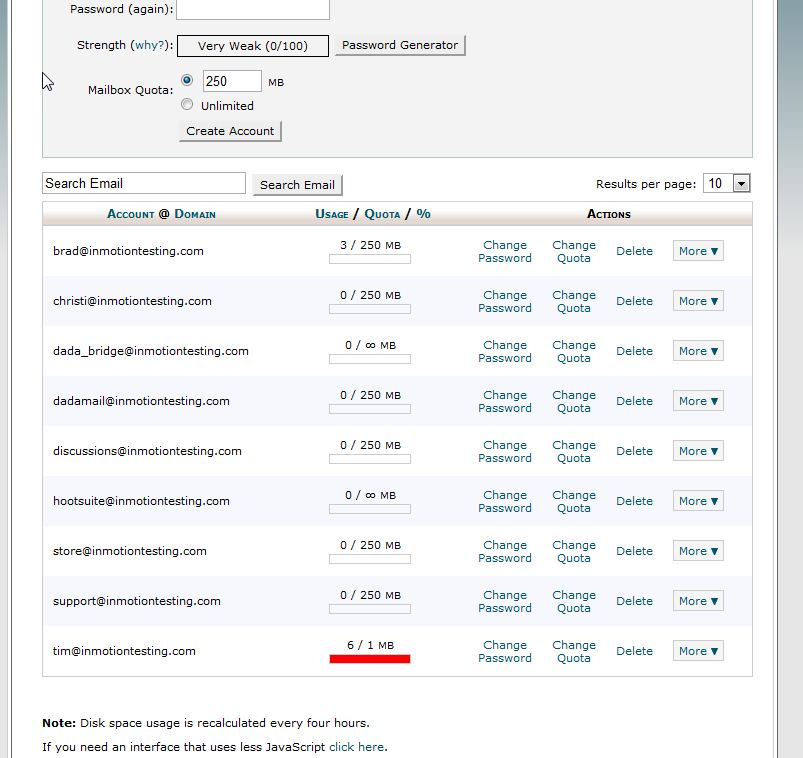
Task: Change Quota for discussions@inmotiontesting.com
Action: pos(574,452)
